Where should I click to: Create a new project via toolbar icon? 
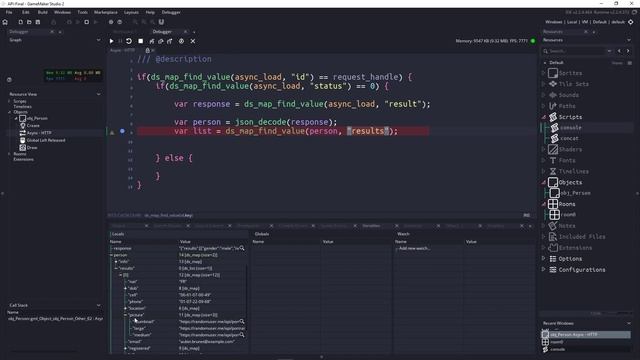20,22
